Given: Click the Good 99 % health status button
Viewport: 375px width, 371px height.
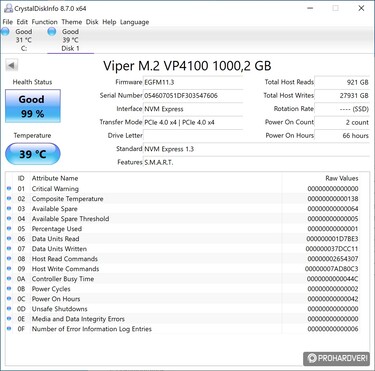Looking at the screenshot, I should tap(33, 106).
